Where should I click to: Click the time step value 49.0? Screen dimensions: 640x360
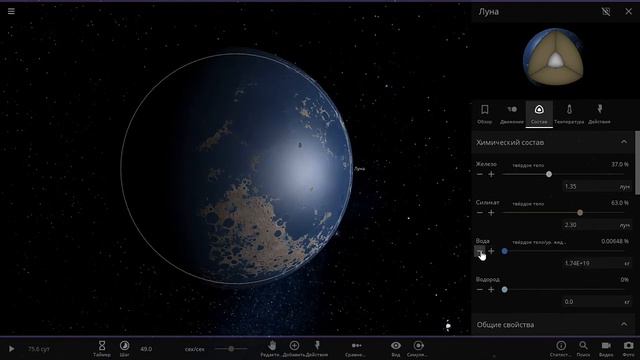click(146, 349)
